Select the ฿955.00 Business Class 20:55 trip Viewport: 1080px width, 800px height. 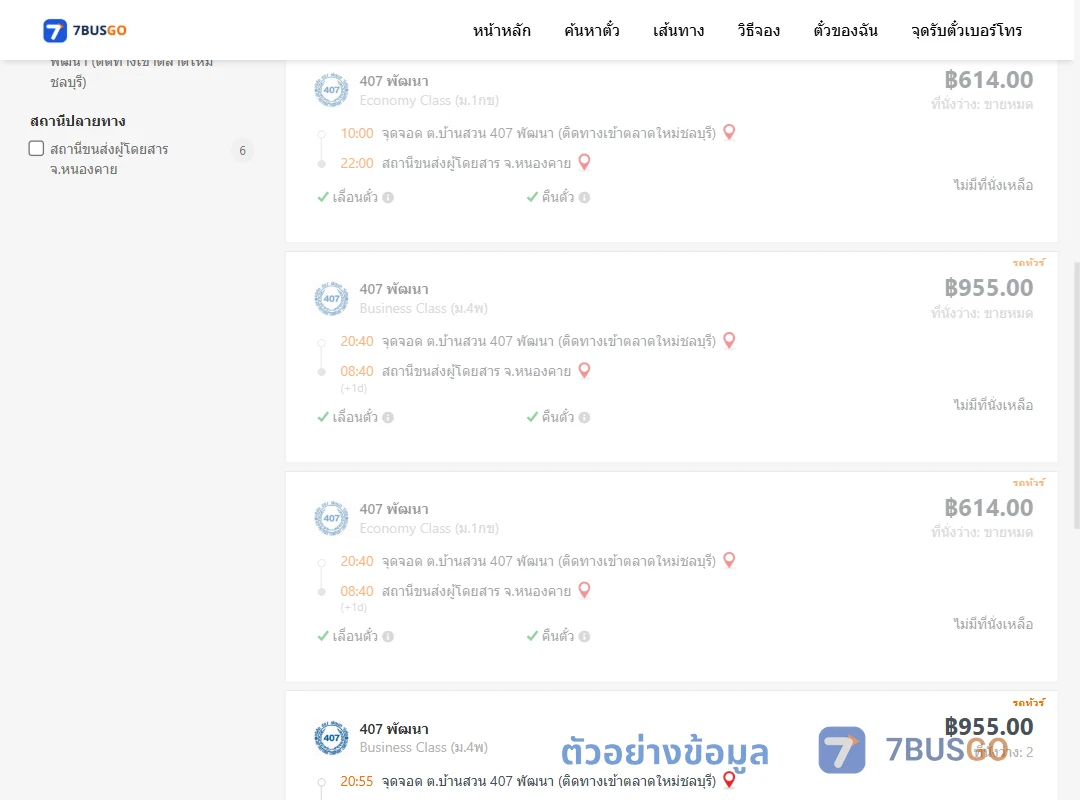coord(672,746)
